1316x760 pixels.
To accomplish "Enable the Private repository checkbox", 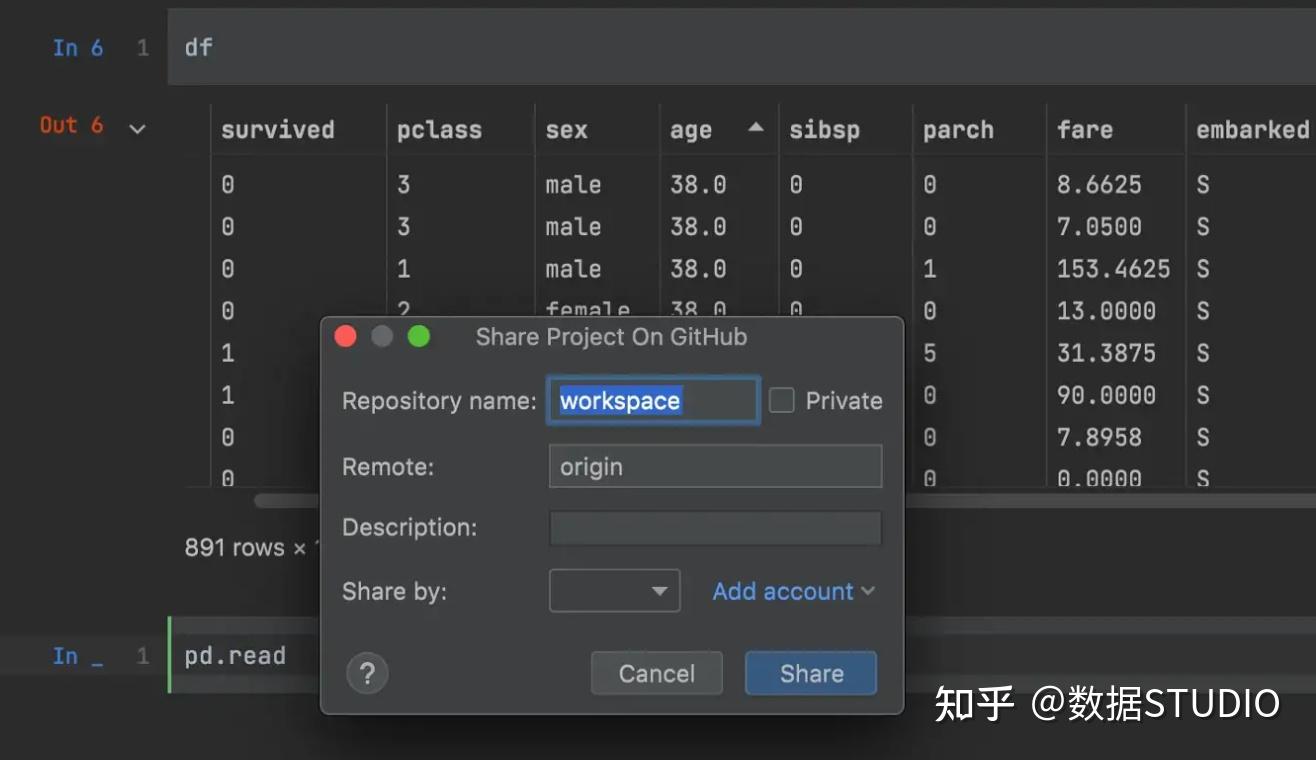I will [x=780, y=400].
